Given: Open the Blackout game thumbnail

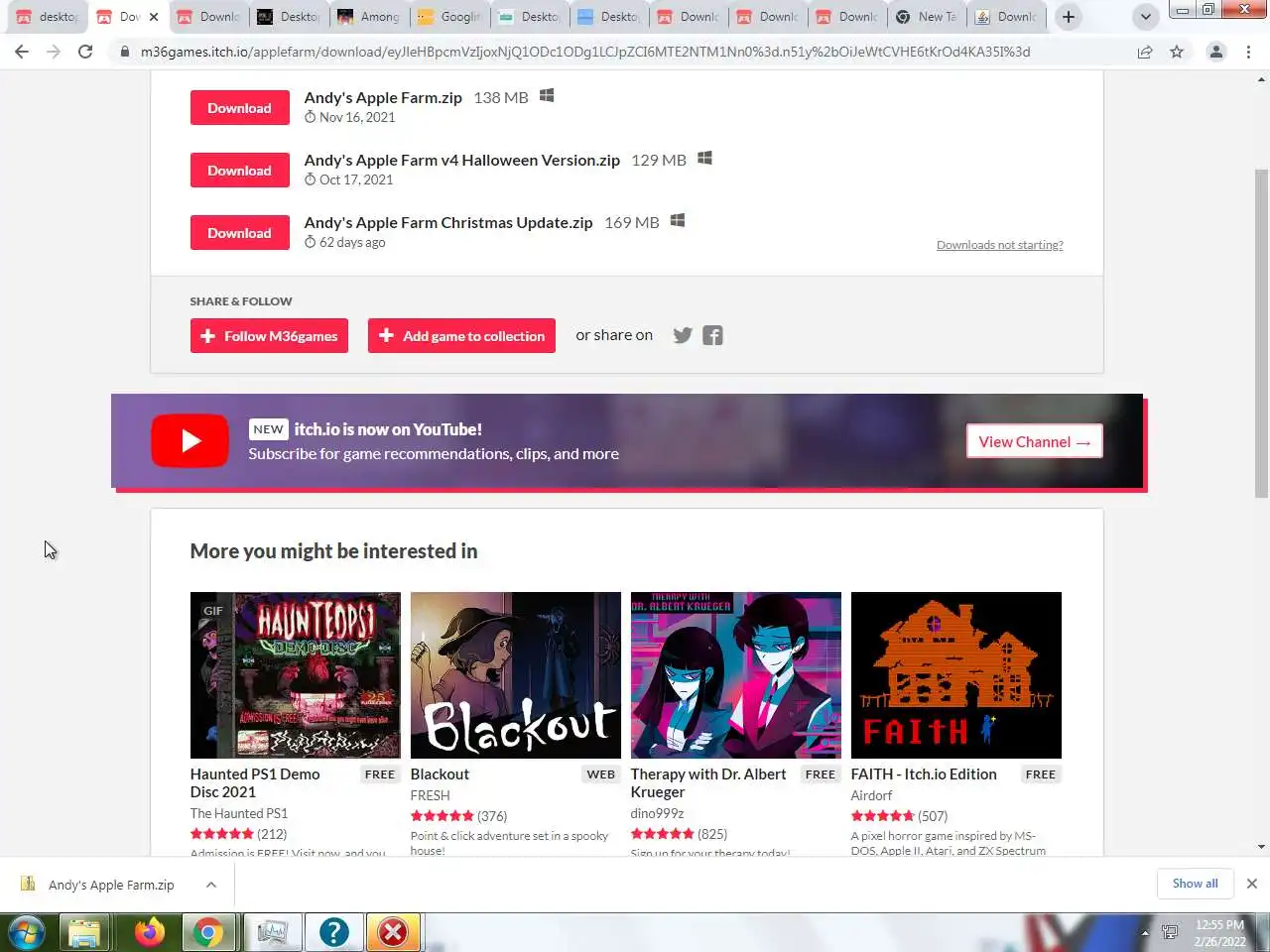Looking at the screenshot, I should pyautogui.click(x=516, y=675).
